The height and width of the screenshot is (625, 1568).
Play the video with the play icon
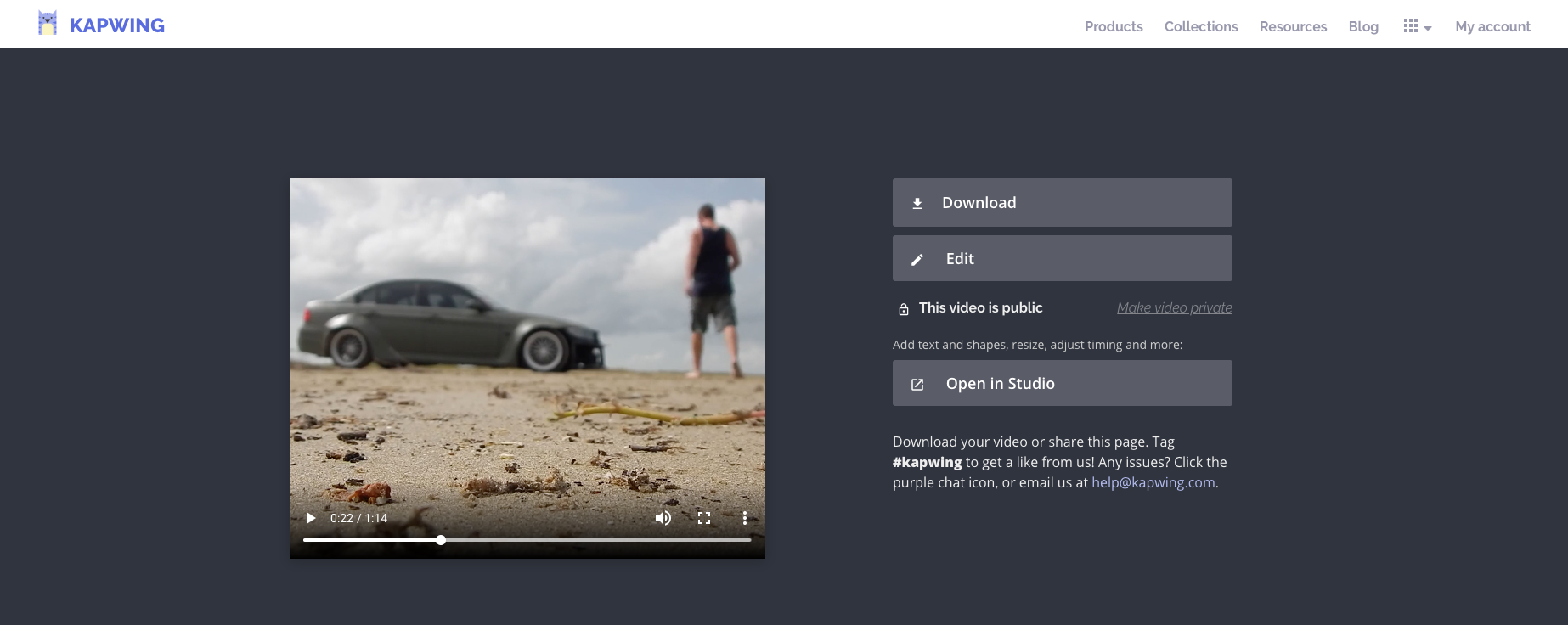(311, 518)
